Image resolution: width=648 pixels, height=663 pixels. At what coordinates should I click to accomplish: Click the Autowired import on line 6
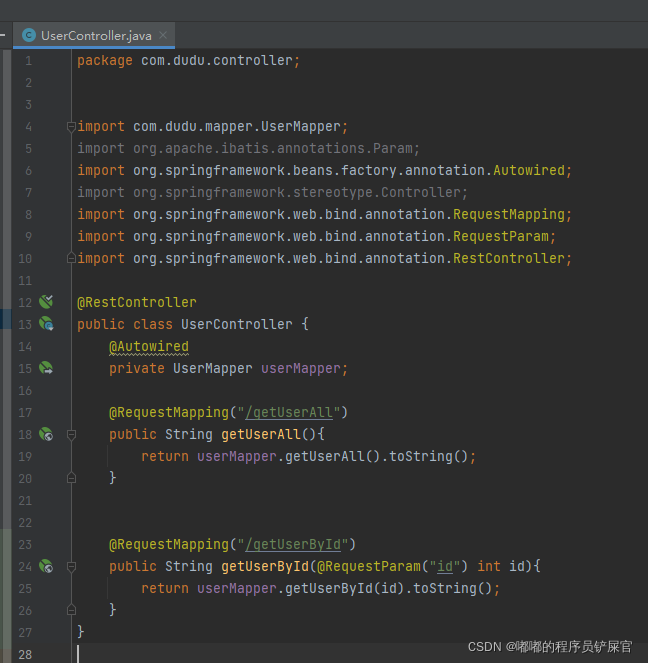point(324,170)
